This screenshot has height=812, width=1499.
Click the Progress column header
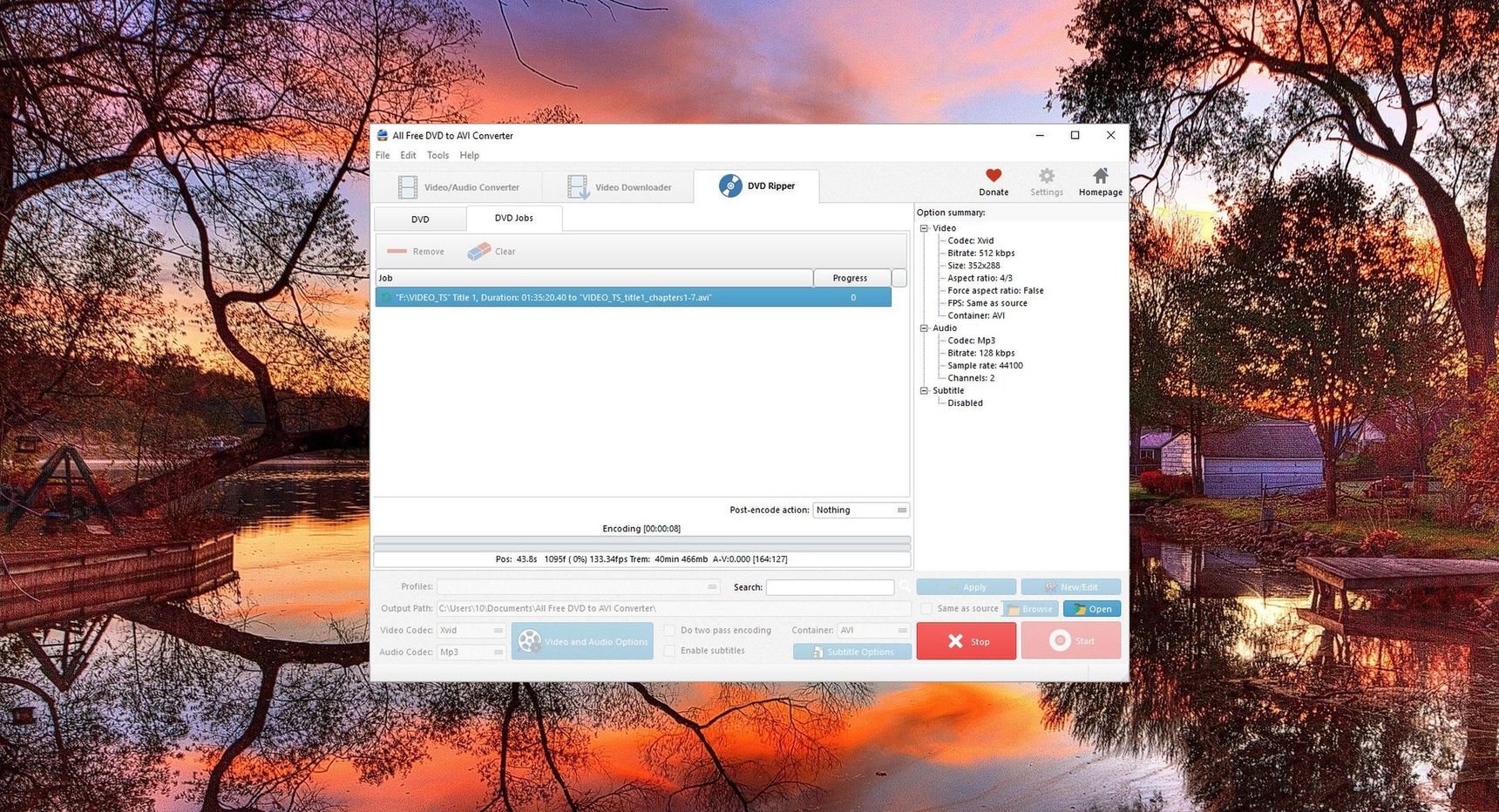click(x=851, y=278)
